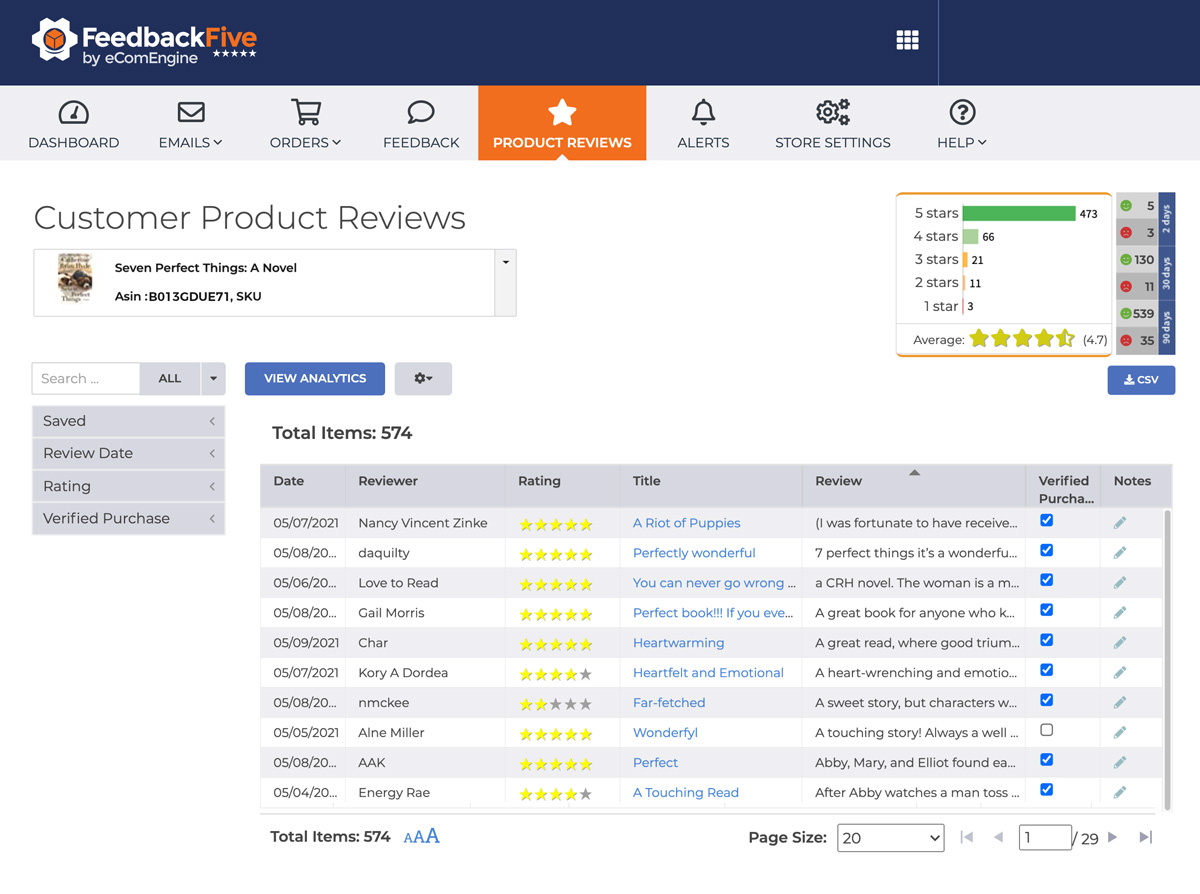The height and width of the screenshot is (894, 1200).
Task: Toggle the Verified Purchase checkbox for AAK's review
Action: 1046,760
